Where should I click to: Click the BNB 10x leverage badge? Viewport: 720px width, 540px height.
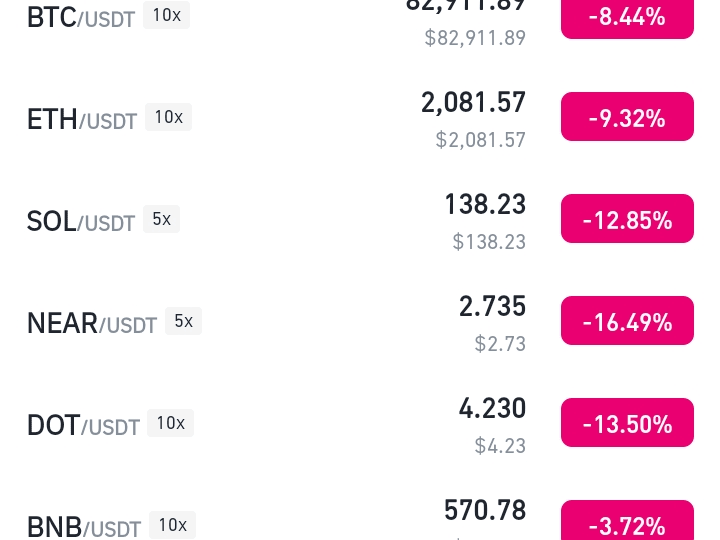point(173,525)
